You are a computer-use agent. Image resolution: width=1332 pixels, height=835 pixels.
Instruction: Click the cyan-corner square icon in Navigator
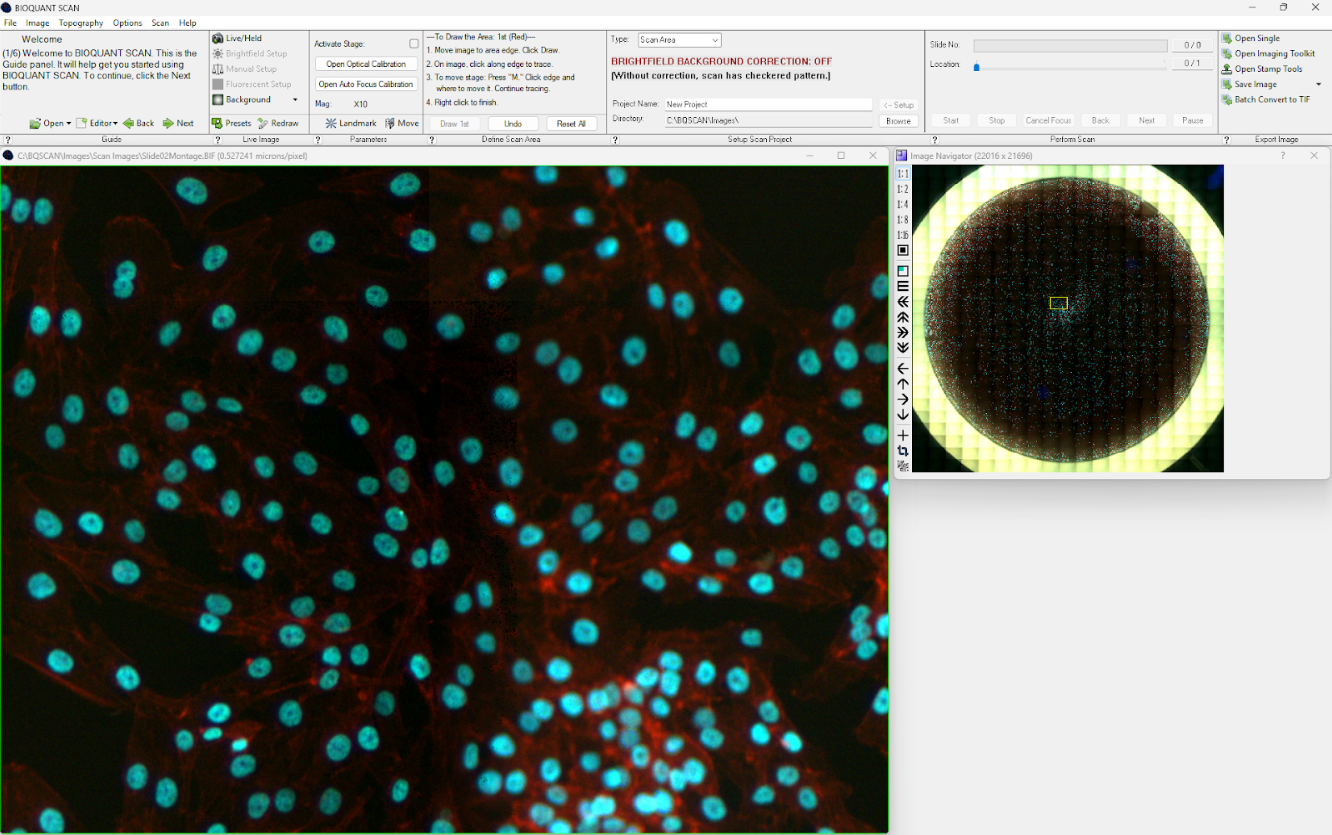[902, 271]
